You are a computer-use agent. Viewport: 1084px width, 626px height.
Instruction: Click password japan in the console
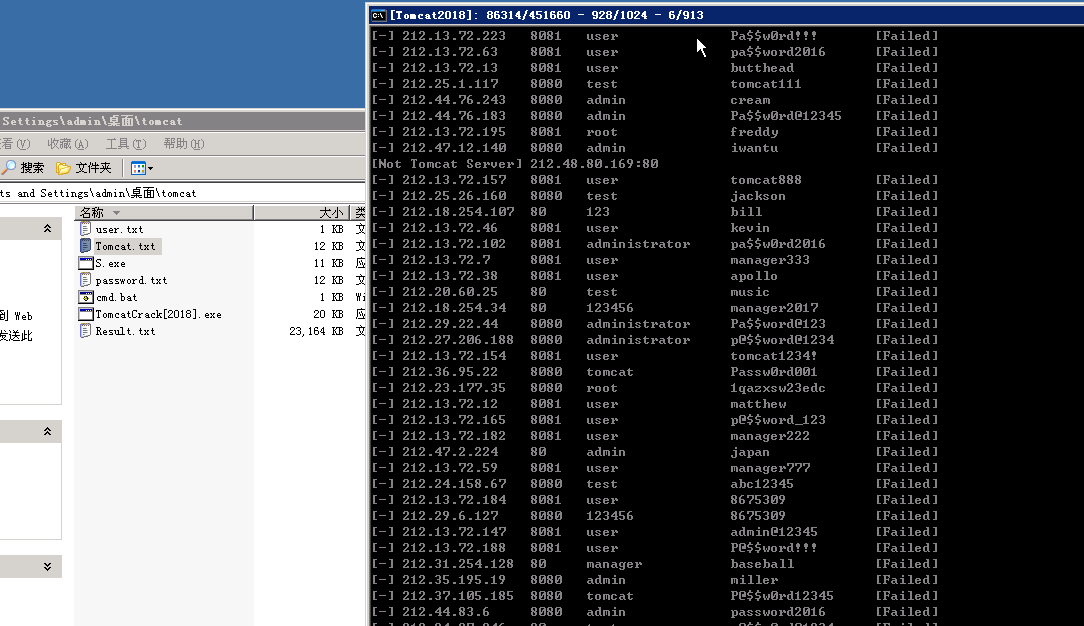750,452
